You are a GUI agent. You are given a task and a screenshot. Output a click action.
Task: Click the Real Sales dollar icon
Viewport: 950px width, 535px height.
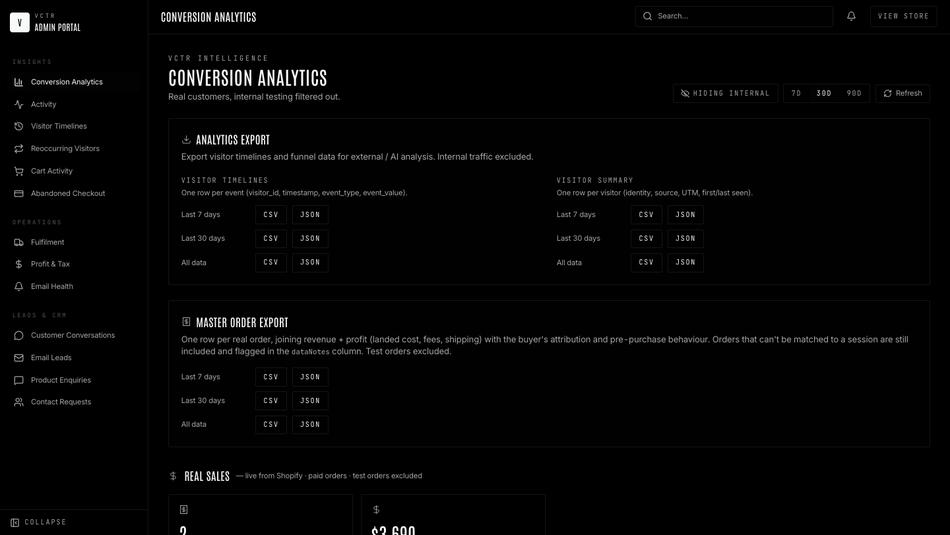coord(173,476)
